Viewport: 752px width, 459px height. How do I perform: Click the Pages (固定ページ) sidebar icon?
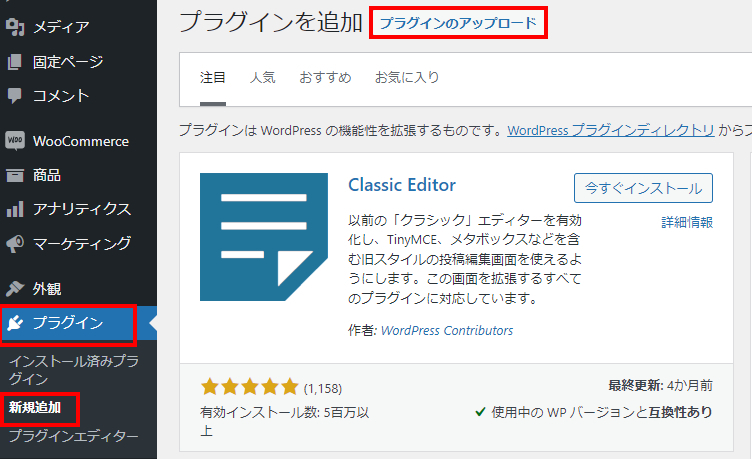(x=15, y=61)
